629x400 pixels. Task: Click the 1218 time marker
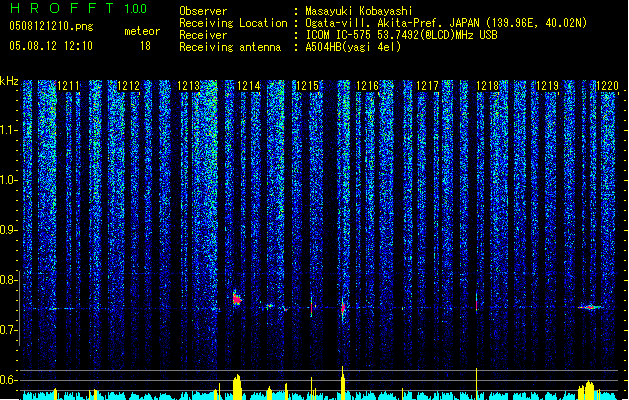[x=487, y=86]
